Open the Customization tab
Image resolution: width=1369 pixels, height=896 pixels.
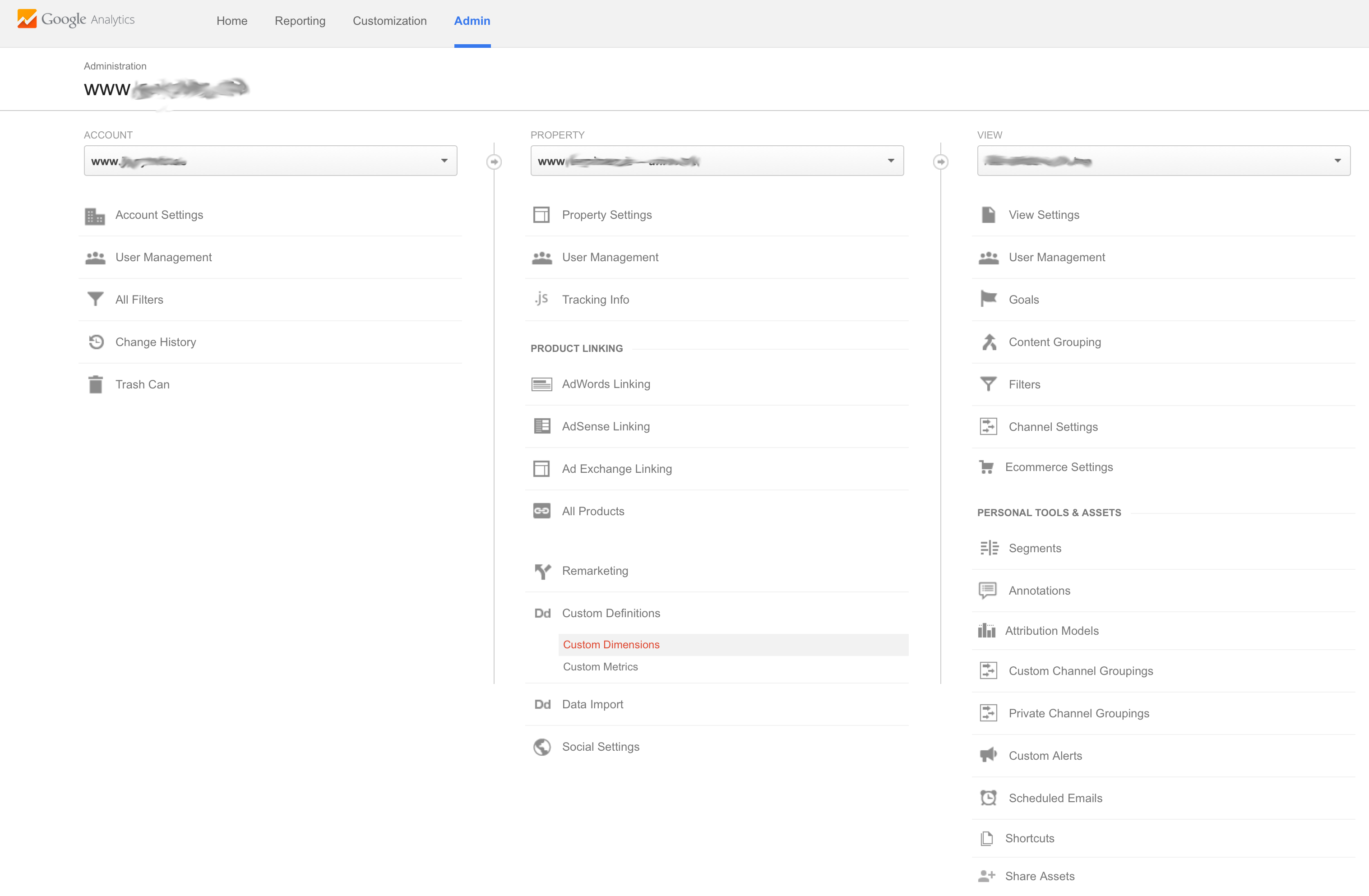click(389, 21)
